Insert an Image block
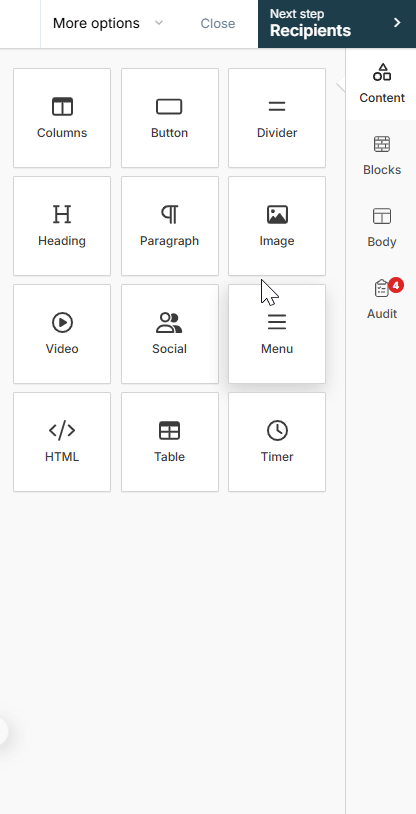Image resolution: width=416 pixels, height=814 pixels. click(x=277, y=226)
